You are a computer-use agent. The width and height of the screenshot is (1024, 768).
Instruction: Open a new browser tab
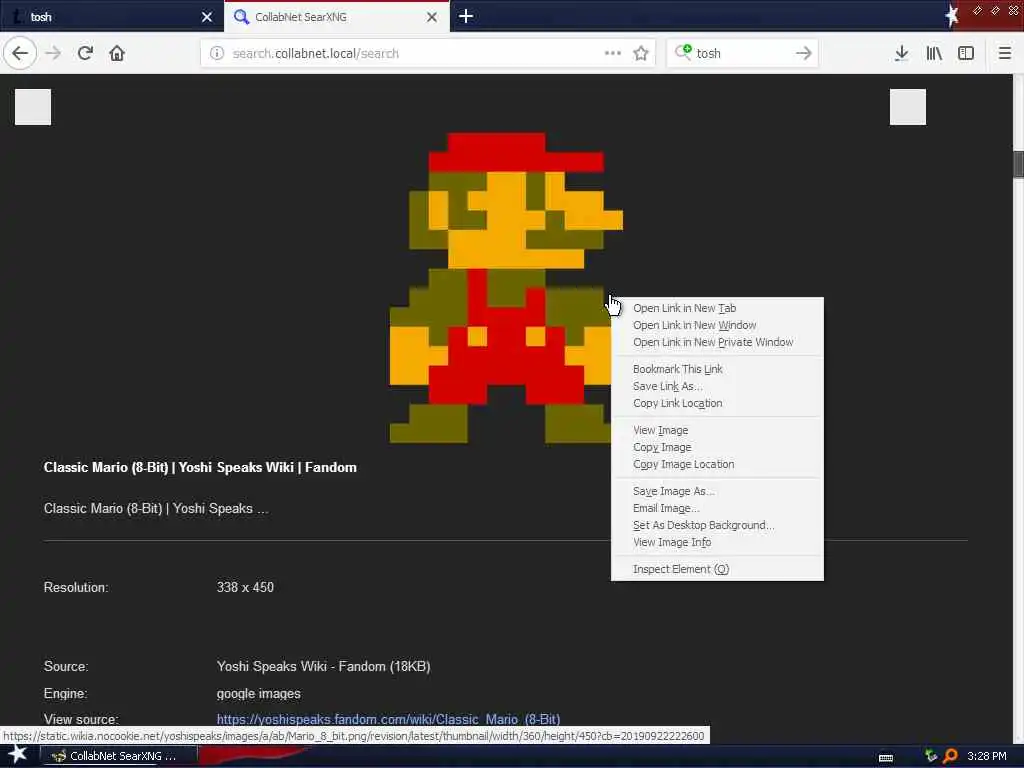coord(466,16)
